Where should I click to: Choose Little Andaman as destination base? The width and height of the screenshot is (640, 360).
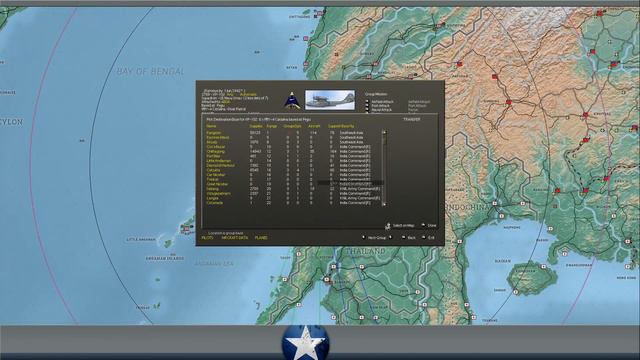tap(218, 161)
